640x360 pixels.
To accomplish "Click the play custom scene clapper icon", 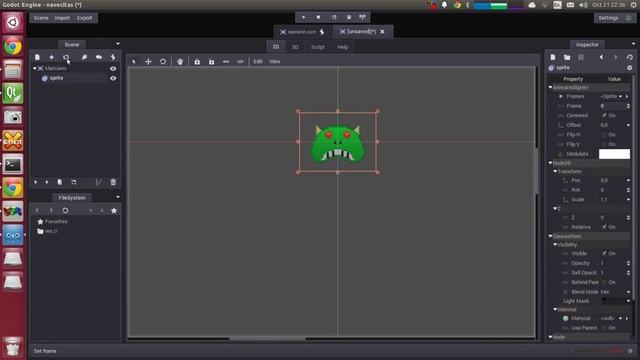I will click(x=349, y=17).
